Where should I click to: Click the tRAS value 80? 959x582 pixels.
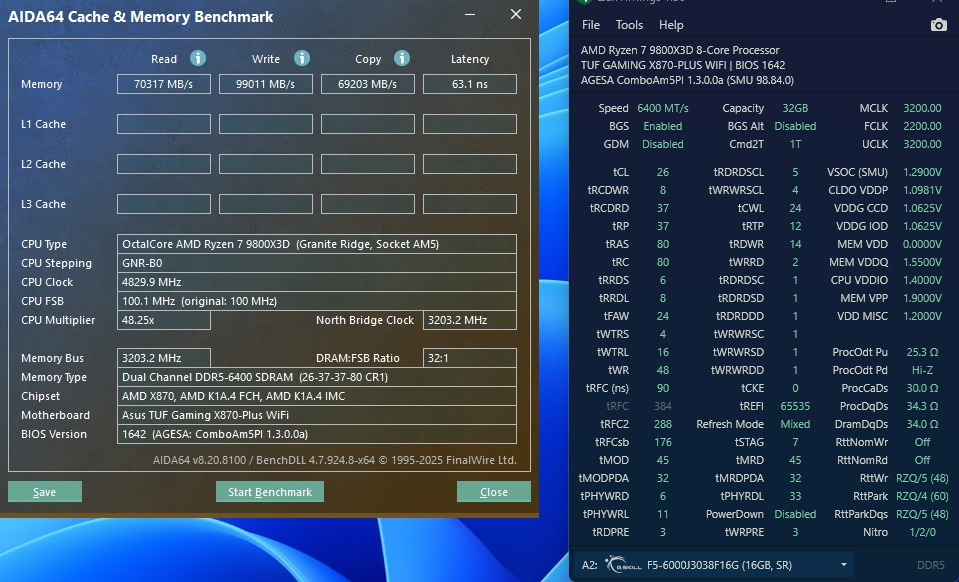(x=662, y=244)
